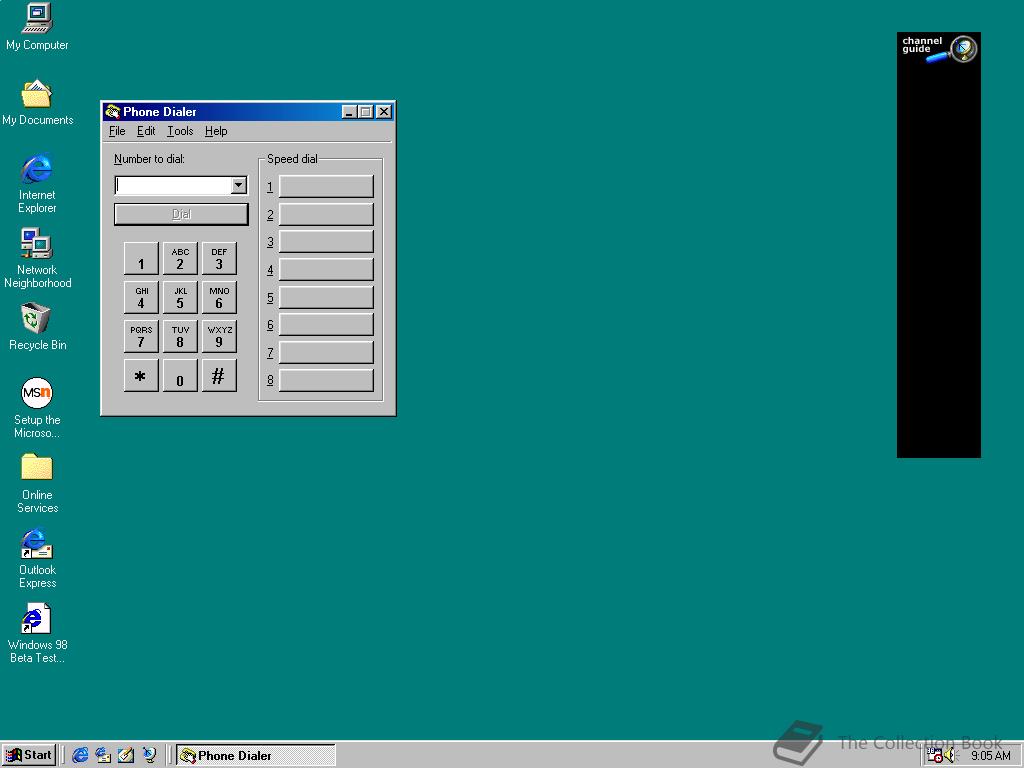Open the Tools menu
The width and height of the screenshot is (1024, 768).
pyautogui.click(x=180, y=131)
